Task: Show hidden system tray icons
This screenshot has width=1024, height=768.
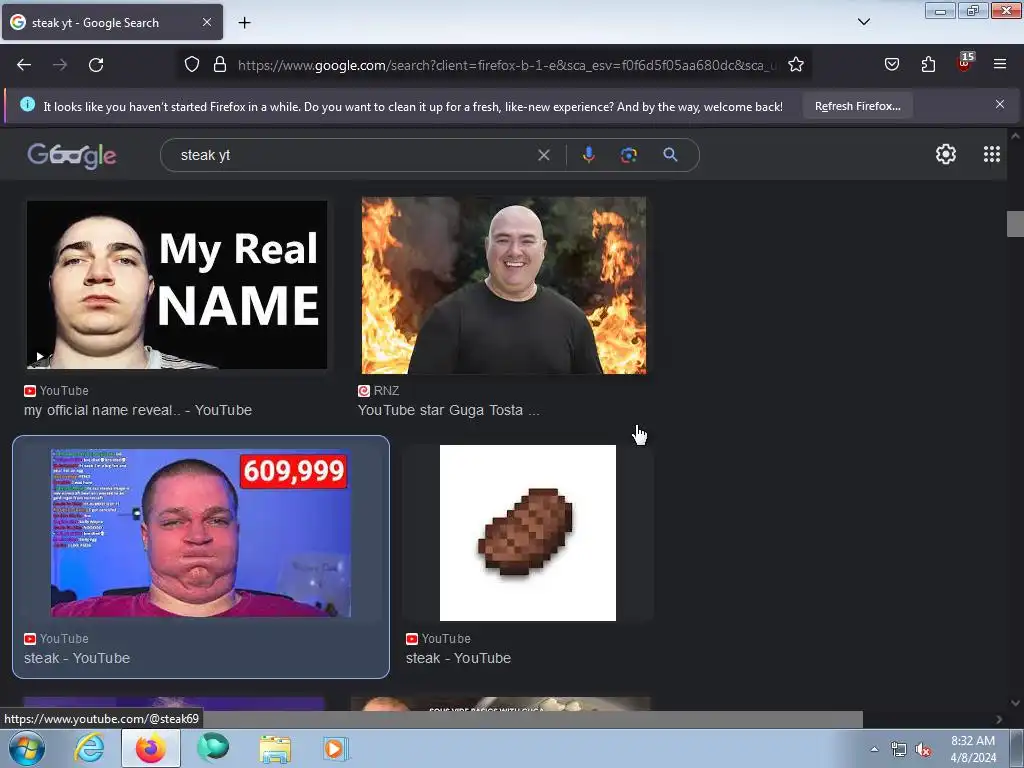Action: pos(874,749)
